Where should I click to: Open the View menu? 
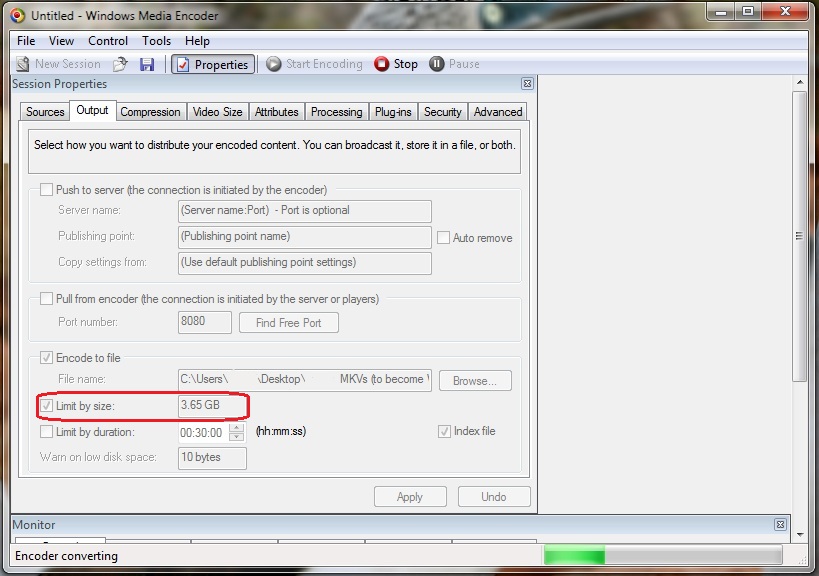point(61,41)
